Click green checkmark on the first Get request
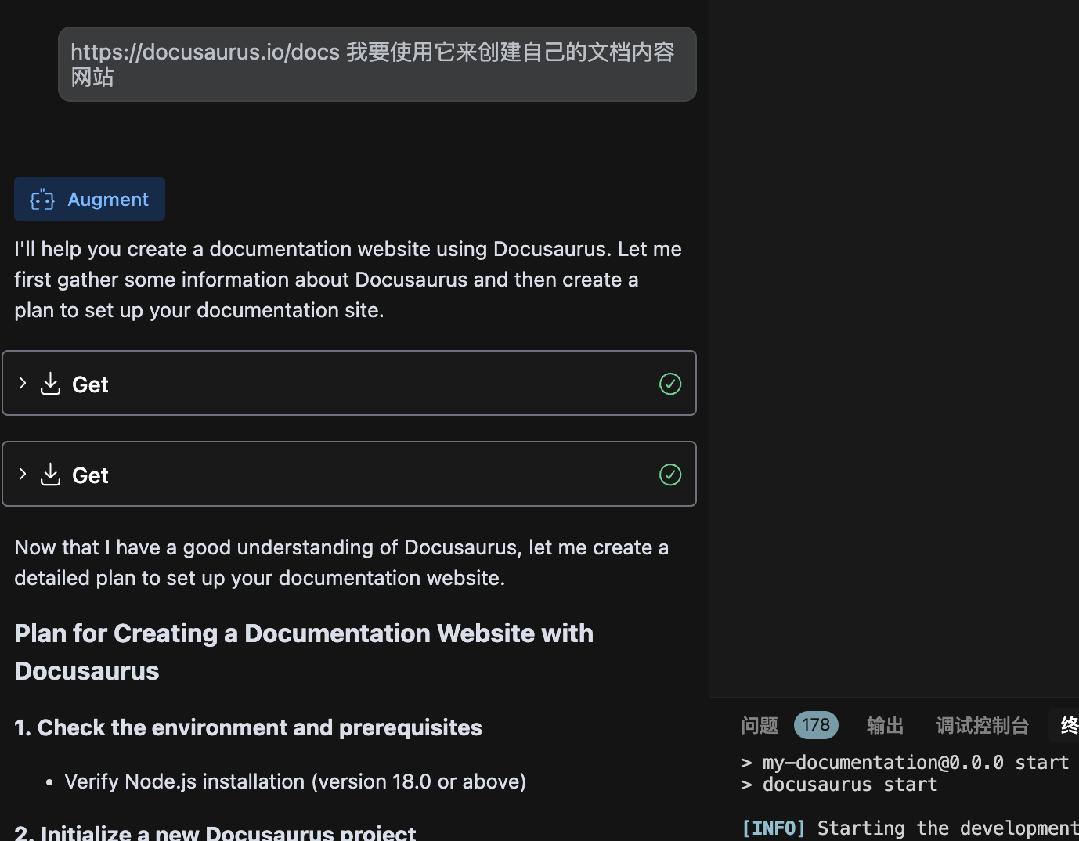Viewport: 1079px width, 841px height. [670, 383]
